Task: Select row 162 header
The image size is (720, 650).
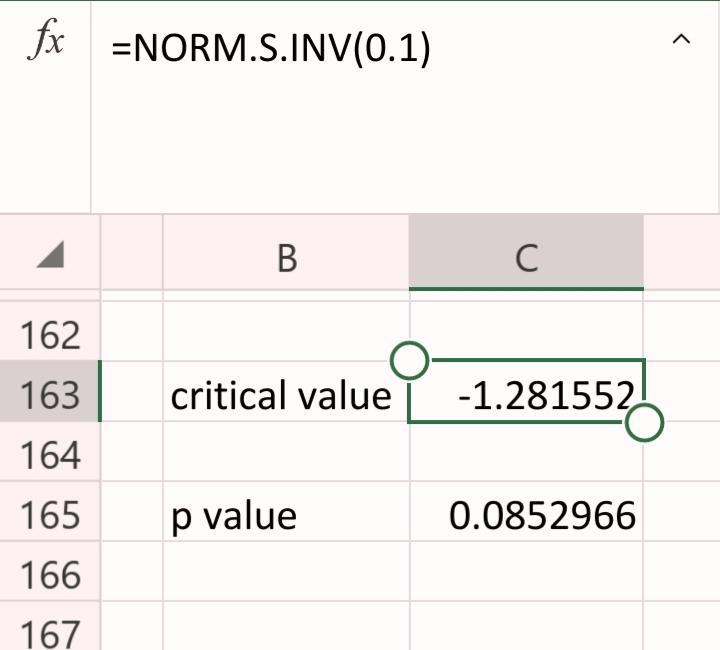Action: tap(50, 335)
